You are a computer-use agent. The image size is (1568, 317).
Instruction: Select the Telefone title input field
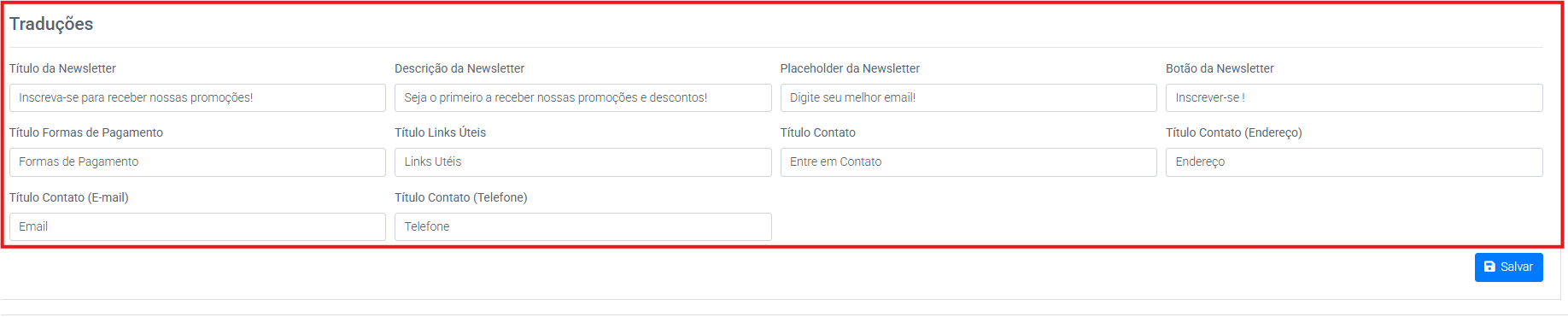(x=582, y=226)
